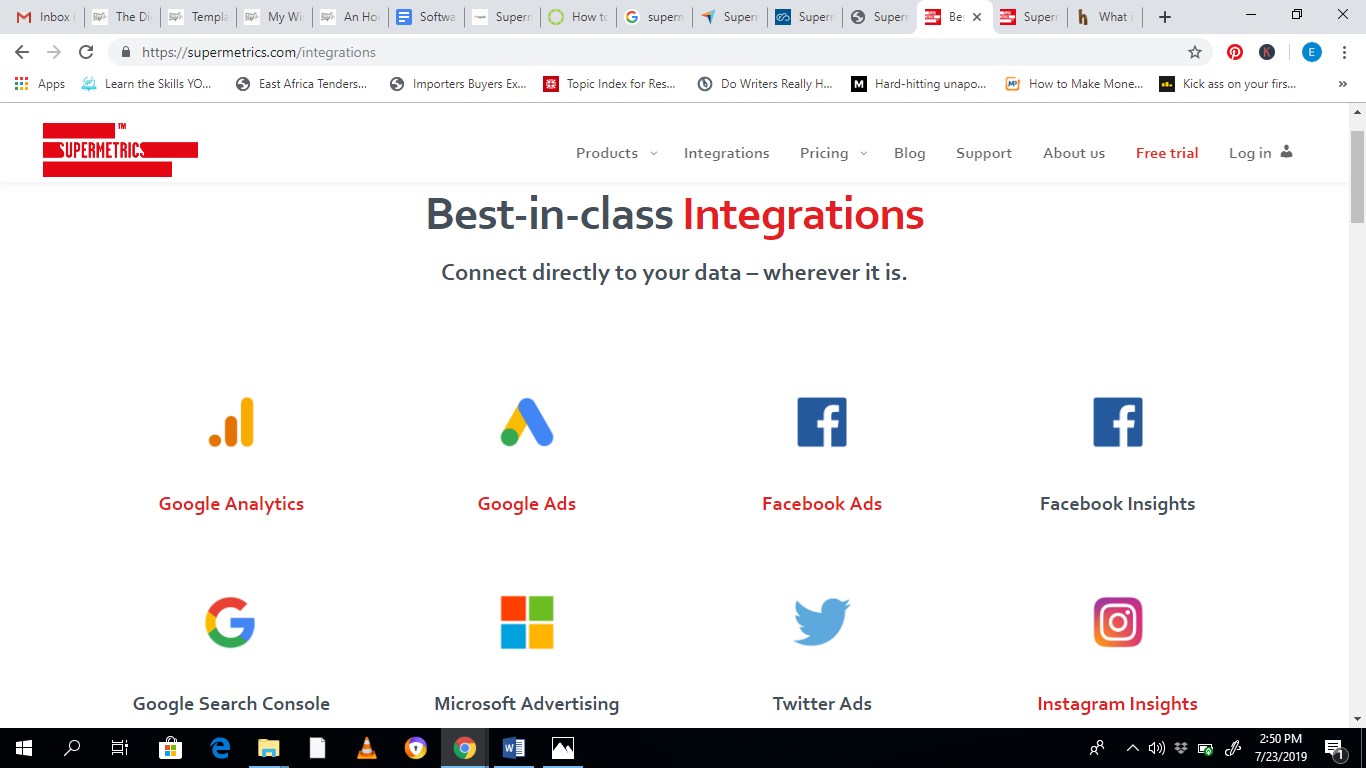Click the volume speaker icon in tray
The width and height of the screenshot is (1366, 768).
point(1157,748)
